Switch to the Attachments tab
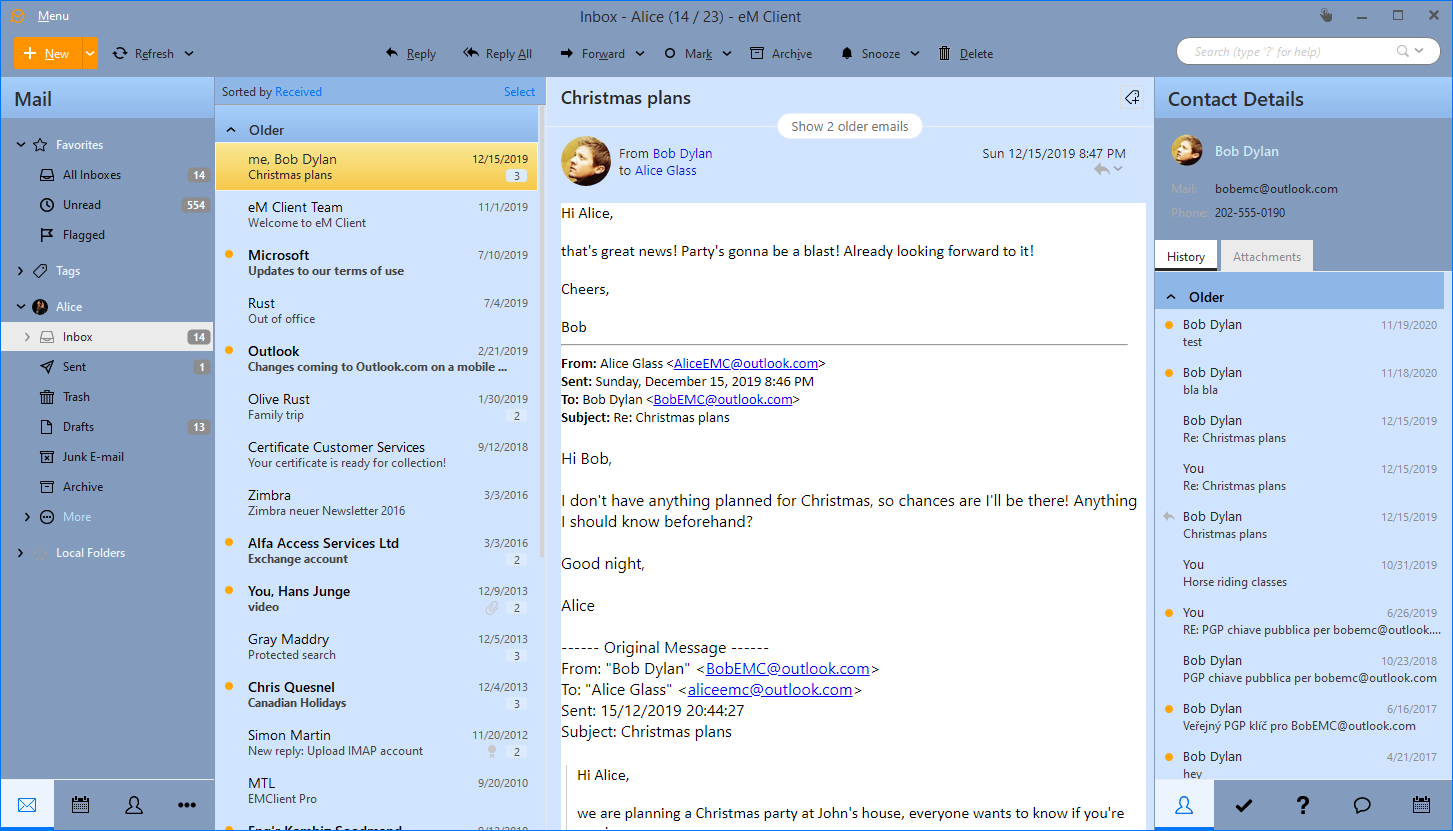Viewport: 1453px width, 831px height. pos(1266,257)
